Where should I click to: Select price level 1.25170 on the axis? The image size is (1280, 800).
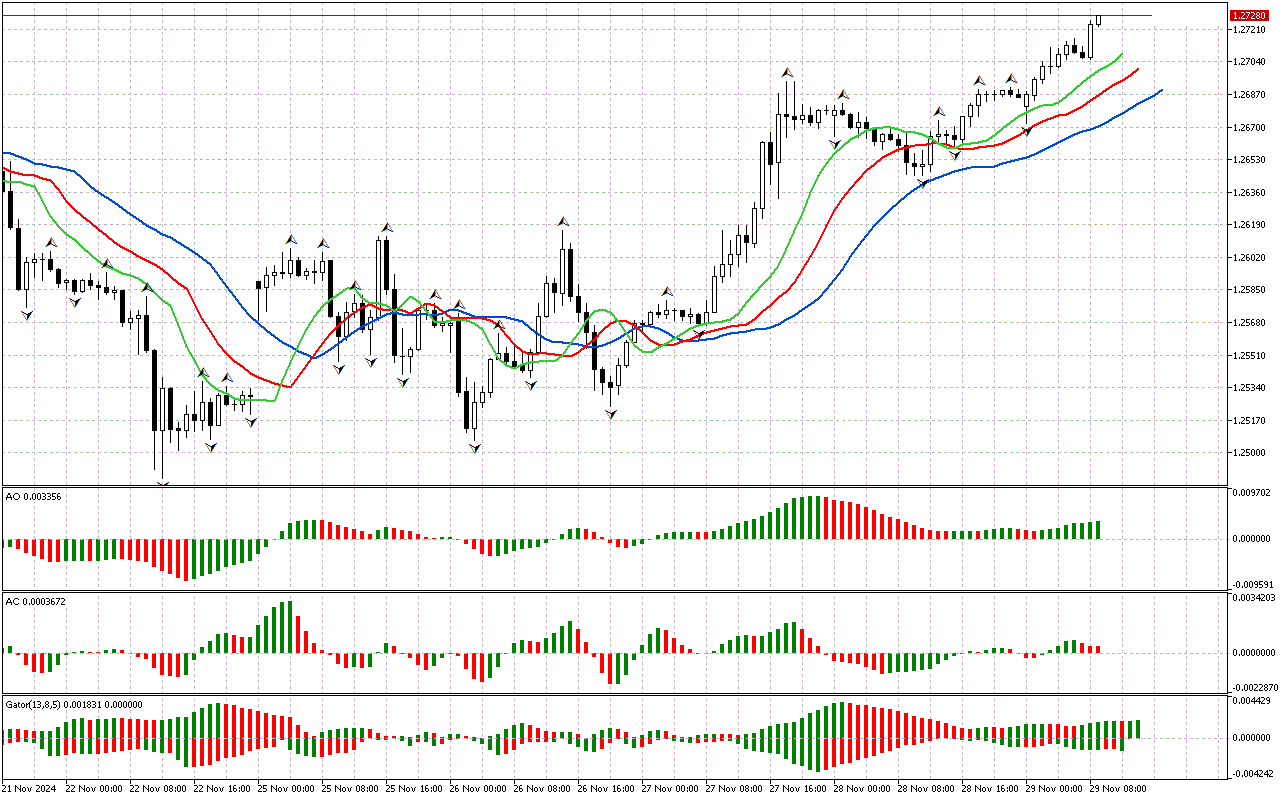click(1248, 421)
